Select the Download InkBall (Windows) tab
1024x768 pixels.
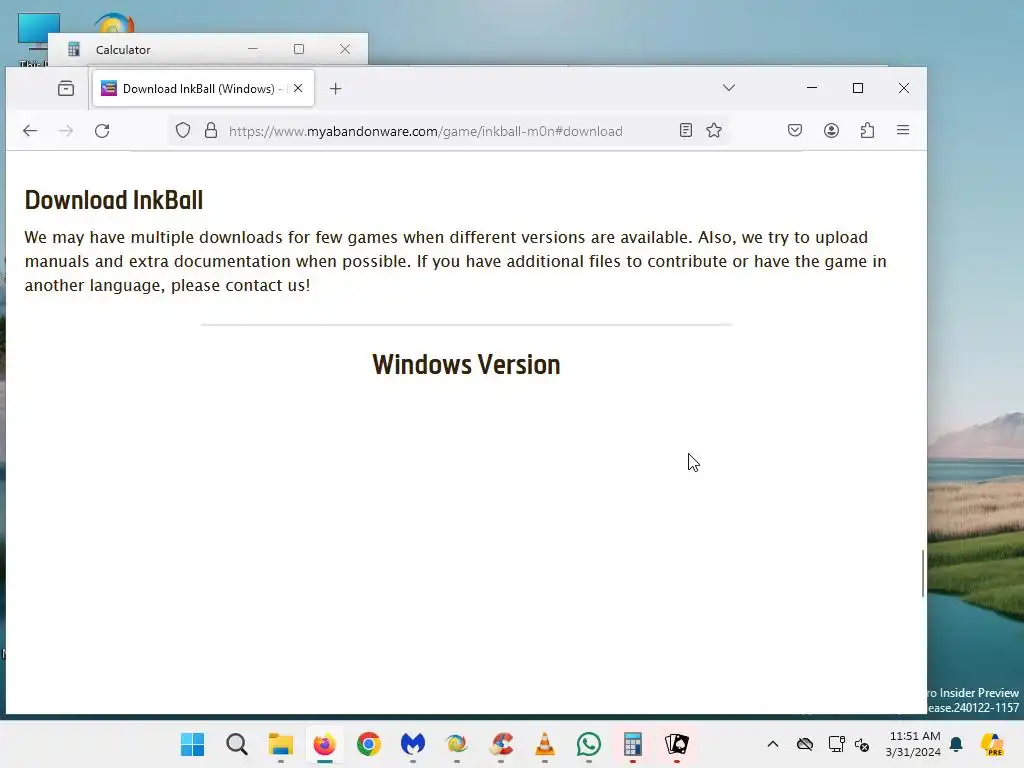[203, 88]
